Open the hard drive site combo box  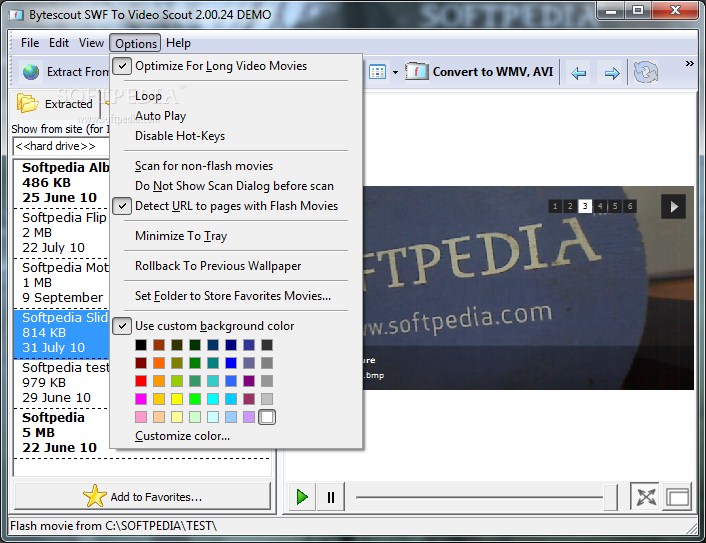click(61, 146)
